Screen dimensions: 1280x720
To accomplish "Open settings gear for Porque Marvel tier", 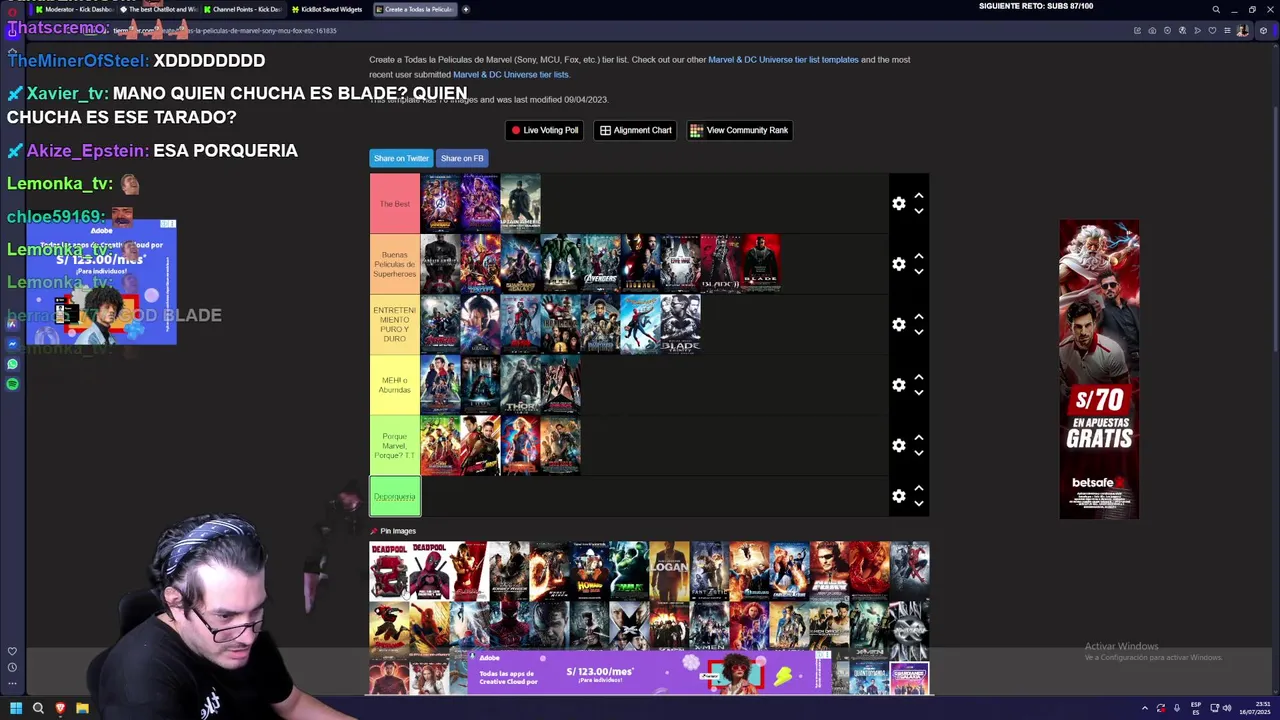I will coord(898,445).
